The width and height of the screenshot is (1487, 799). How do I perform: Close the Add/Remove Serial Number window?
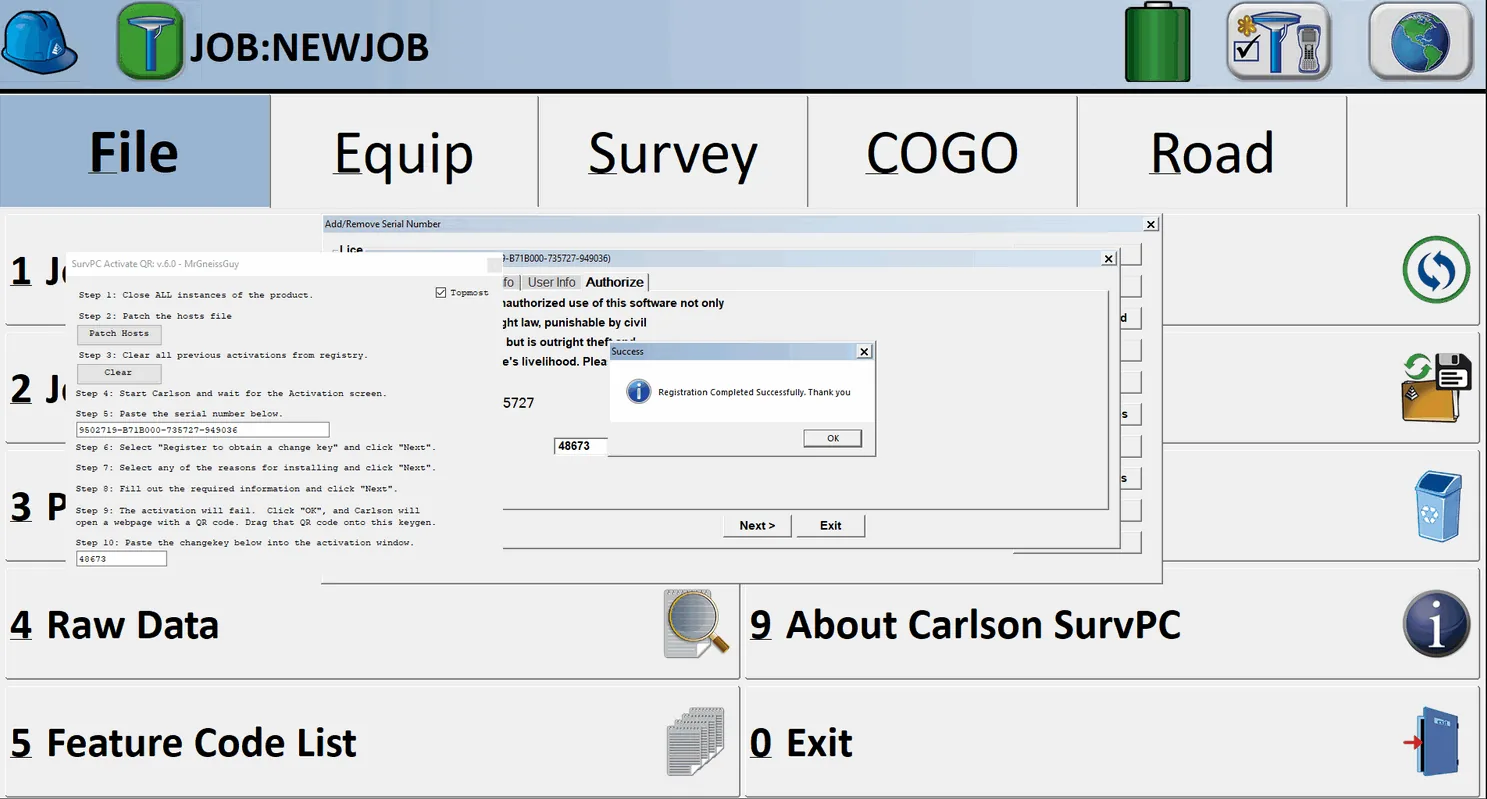pyautogui.click(x=1151, y=224)
